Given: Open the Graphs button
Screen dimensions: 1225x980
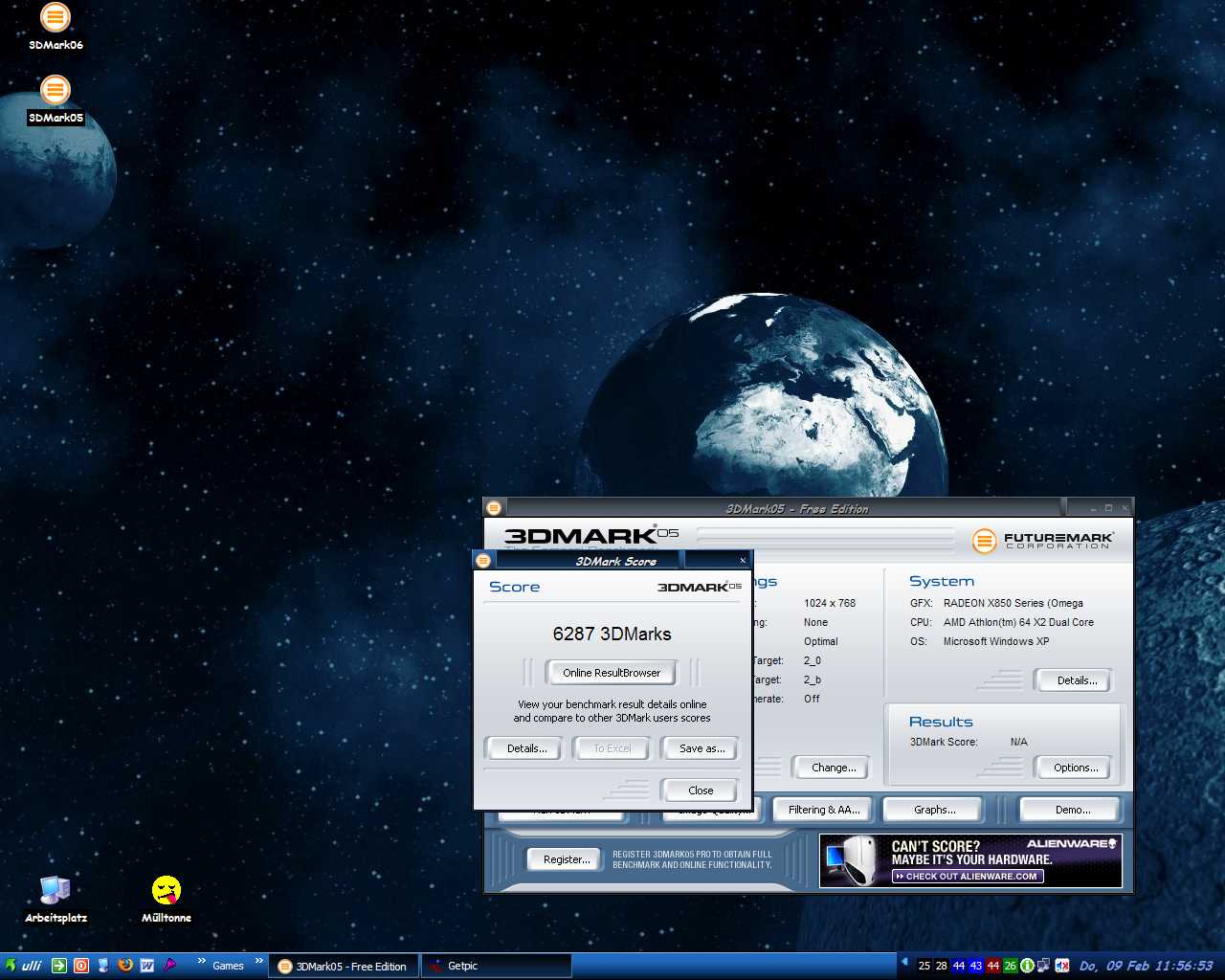Looking at the screenshot, I should coord(934,810).
